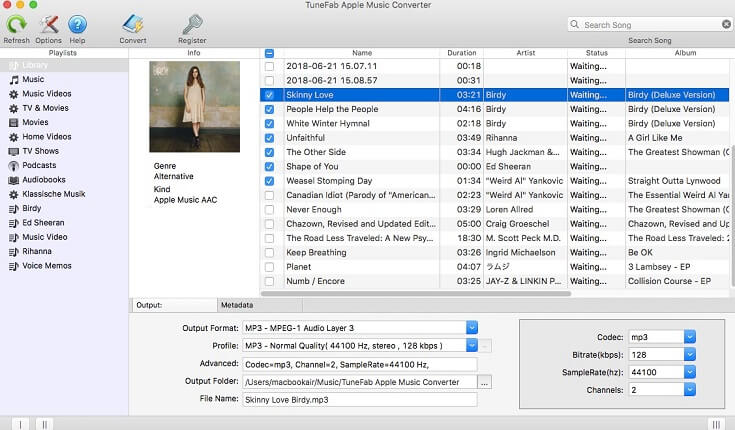The height and width of the screenshot is (430, 735).
Task: Open the Options tool icon
Action: pyautogui.click(x=48, y=24)
